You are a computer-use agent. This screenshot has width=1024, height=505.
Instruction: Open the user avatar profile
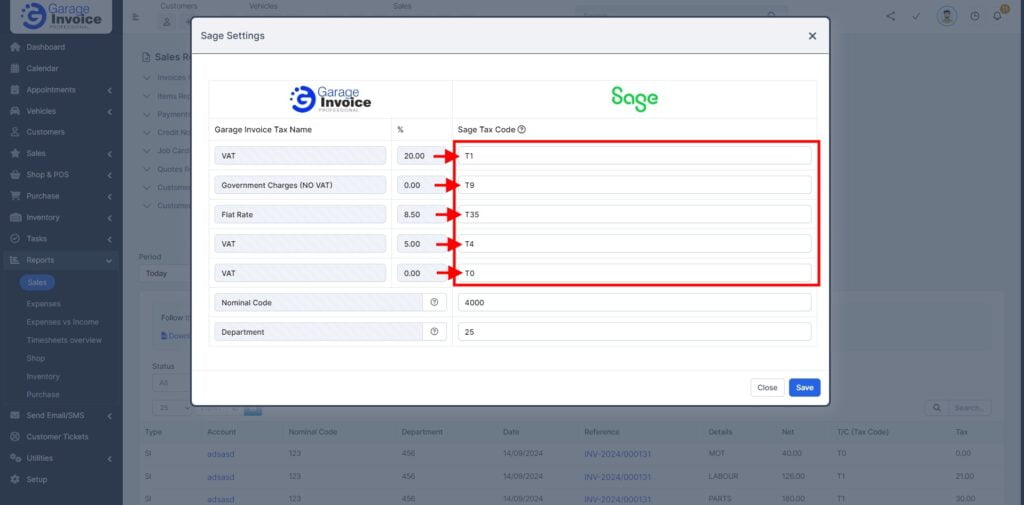[946, 16]
